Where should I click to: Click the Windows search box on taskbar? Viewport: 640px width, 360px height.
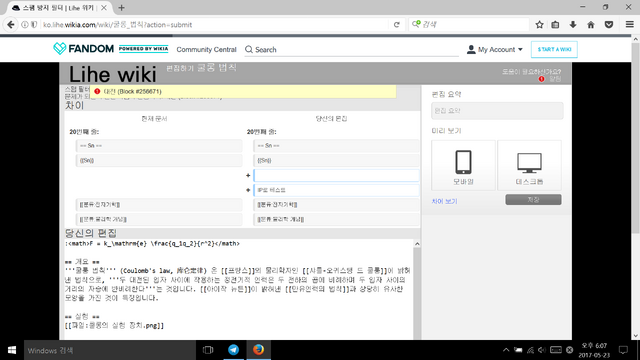coord(109,350)
